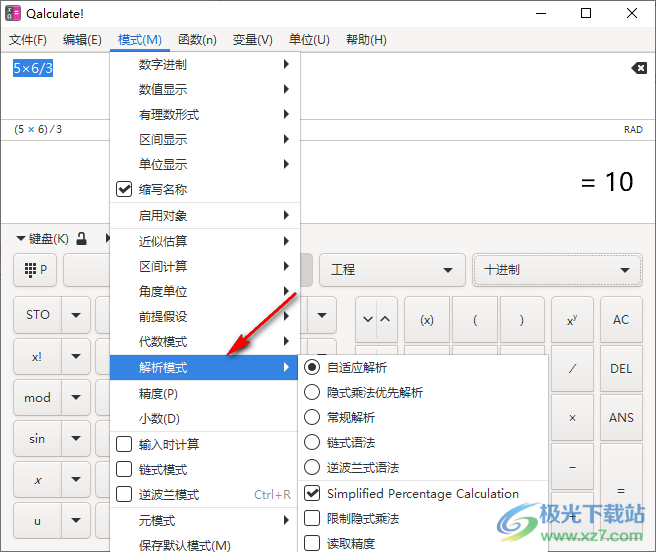This screenshot has height=552, width=656.
Task: Open dropdown arrow next to u
Action: (x=76, y=521)
